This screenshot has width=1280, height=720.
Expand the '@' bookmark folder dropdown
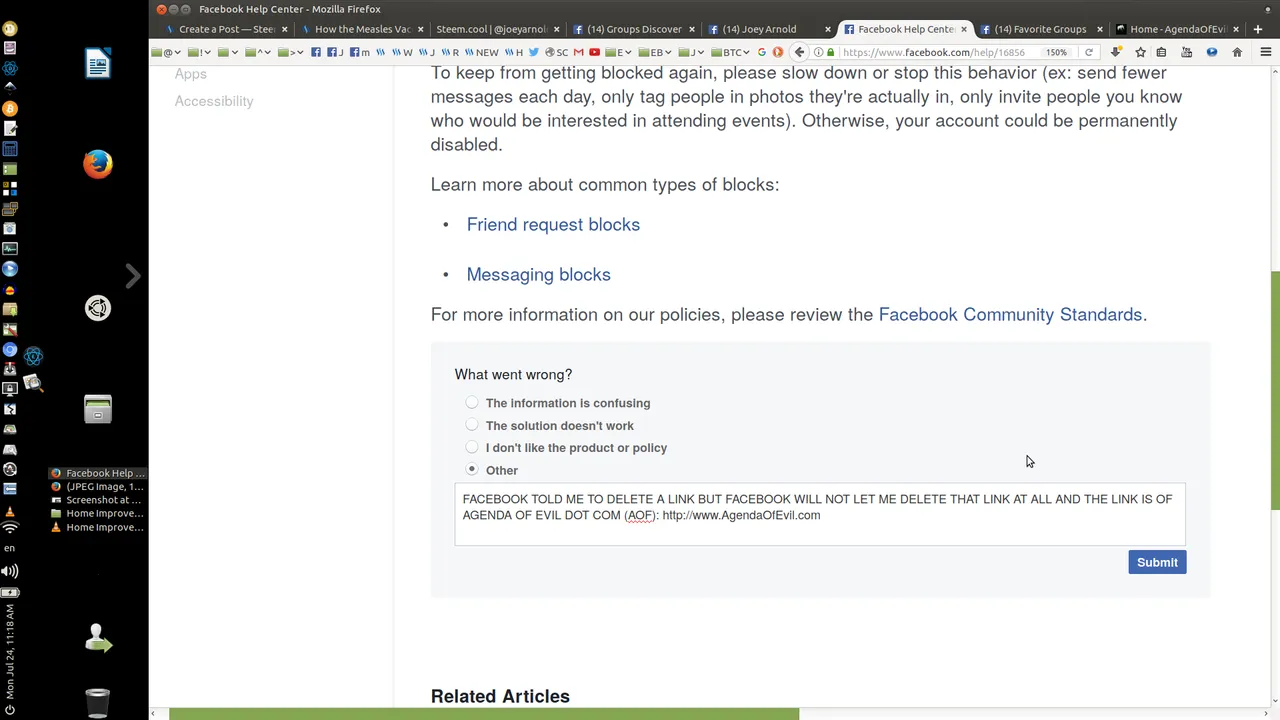click(x=165, y=52)
